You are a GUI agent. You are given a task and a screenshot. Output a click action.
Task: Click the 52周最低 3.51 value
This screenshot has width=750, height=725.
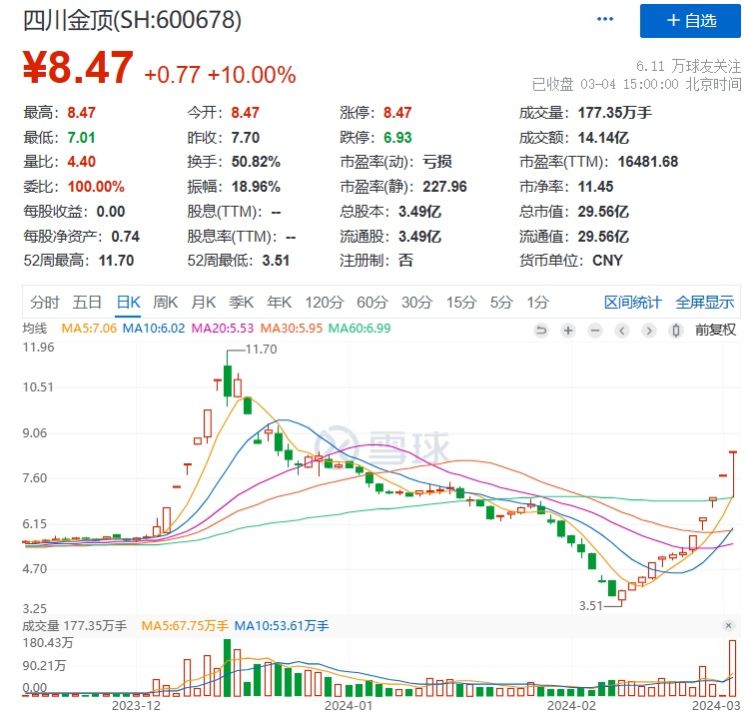click(276, 261)
